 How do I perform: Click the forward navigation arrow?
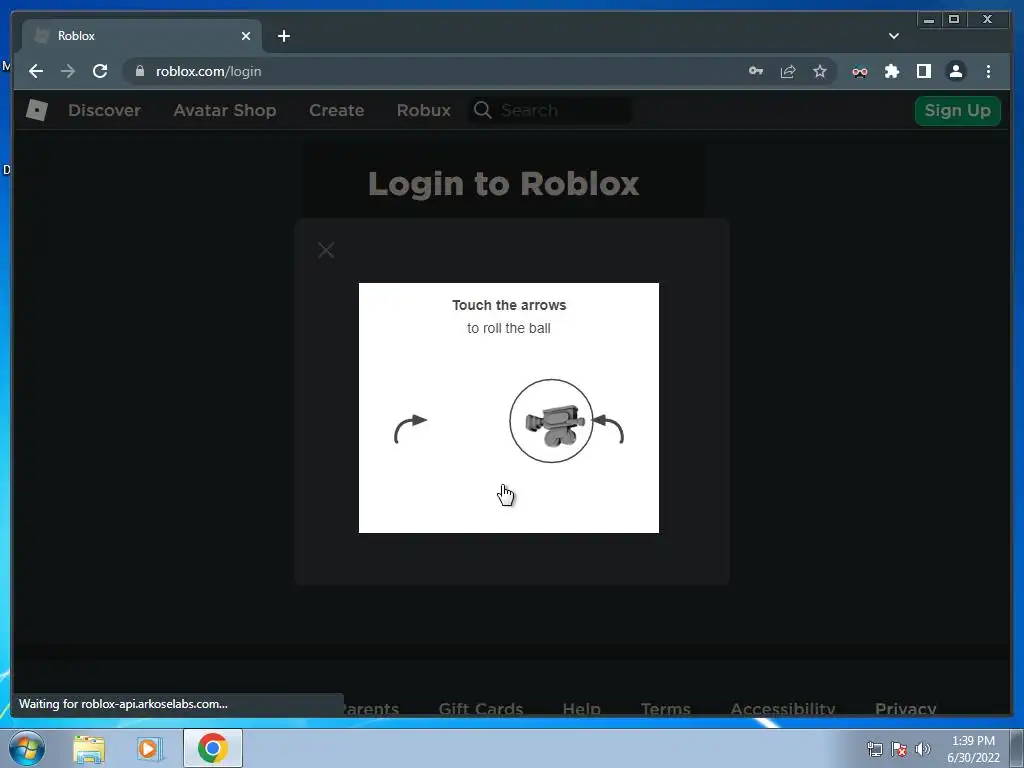68,71
